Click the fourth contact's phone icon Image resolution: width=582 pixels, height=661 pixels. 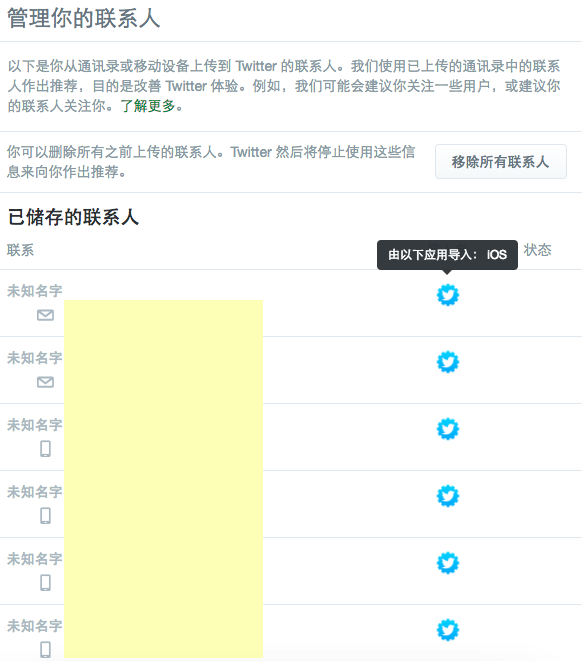tap(46, 516)
